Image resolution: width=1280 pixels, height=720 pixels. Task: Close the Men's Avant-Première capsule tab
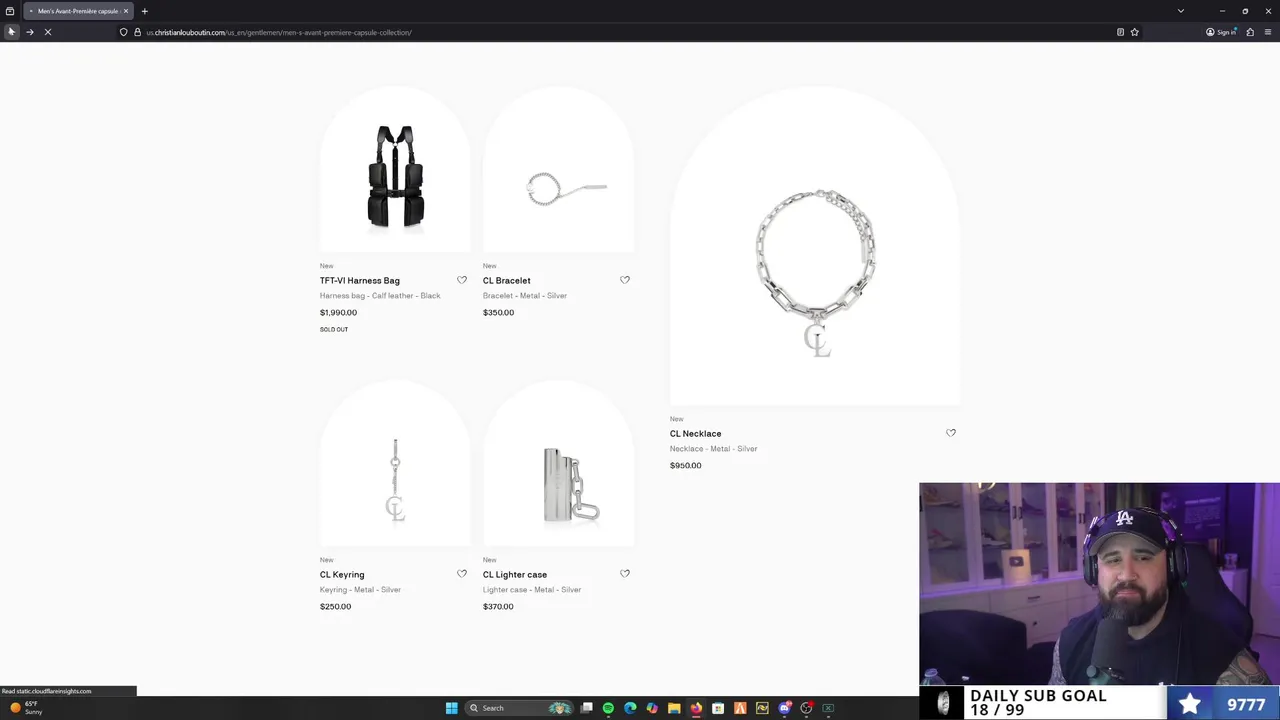125,11
